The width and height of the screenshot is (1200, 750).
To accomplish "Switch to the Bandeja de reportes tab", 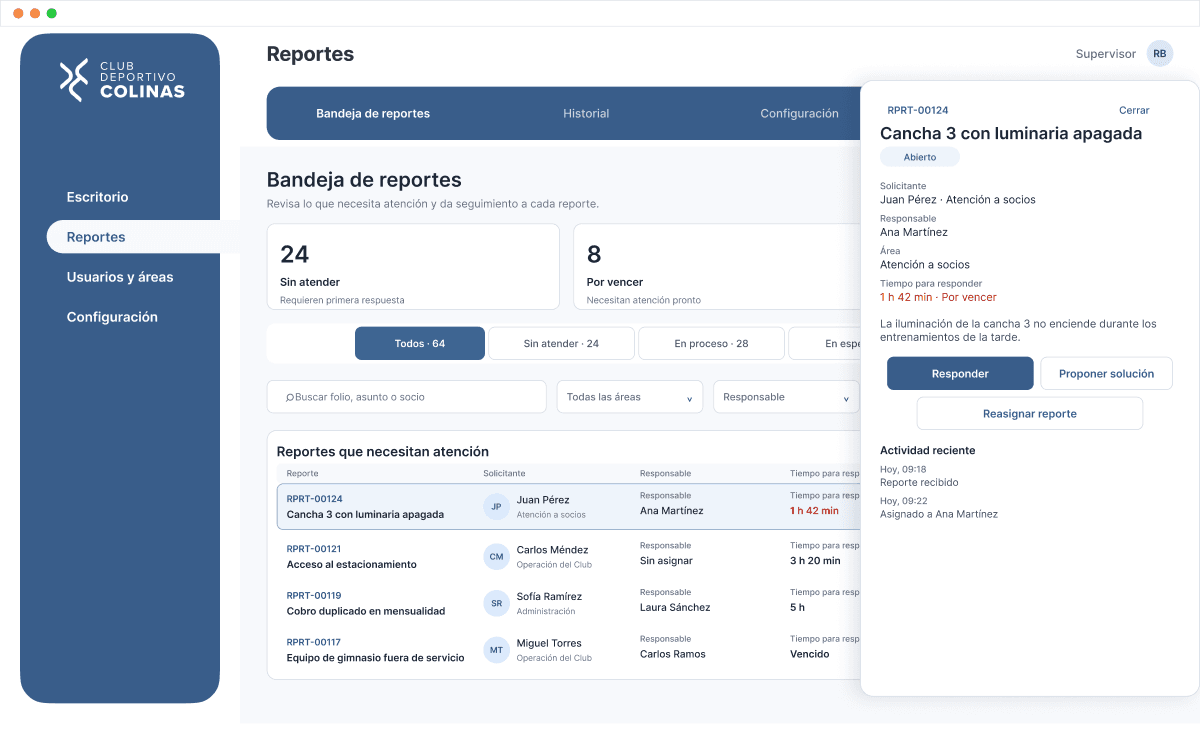I will [x=373, y=114].
